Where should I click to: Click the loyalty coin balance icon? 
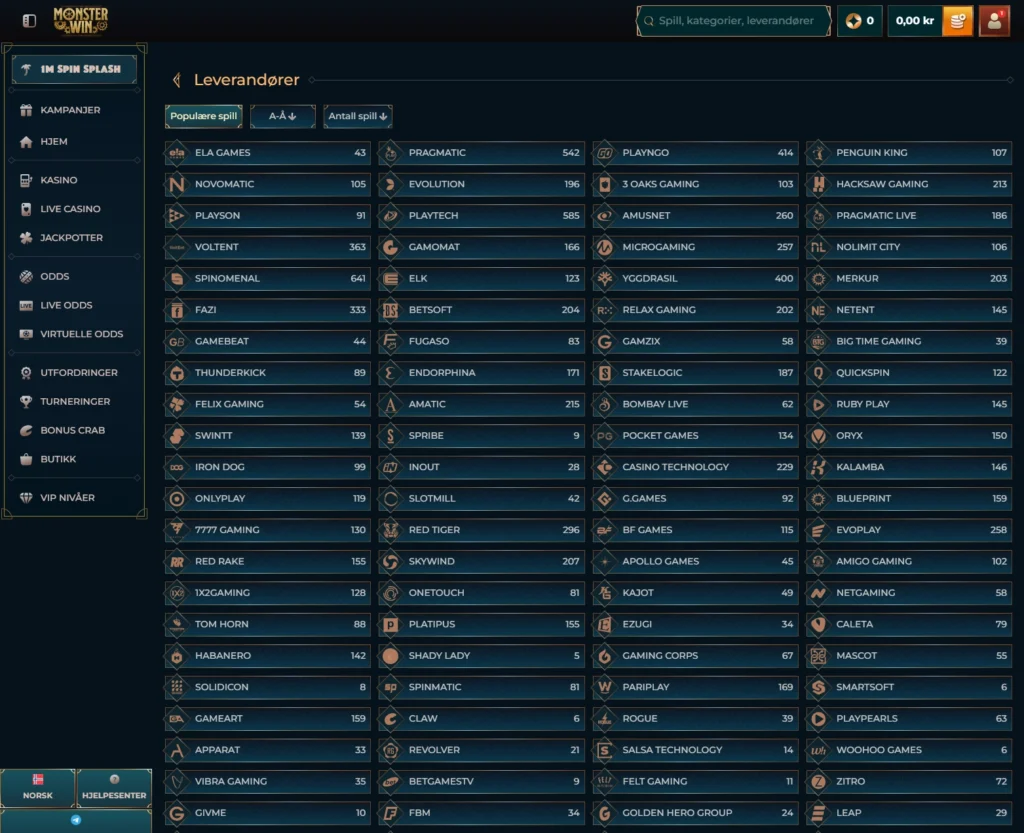pyautogui.click(x=853, y=21)
